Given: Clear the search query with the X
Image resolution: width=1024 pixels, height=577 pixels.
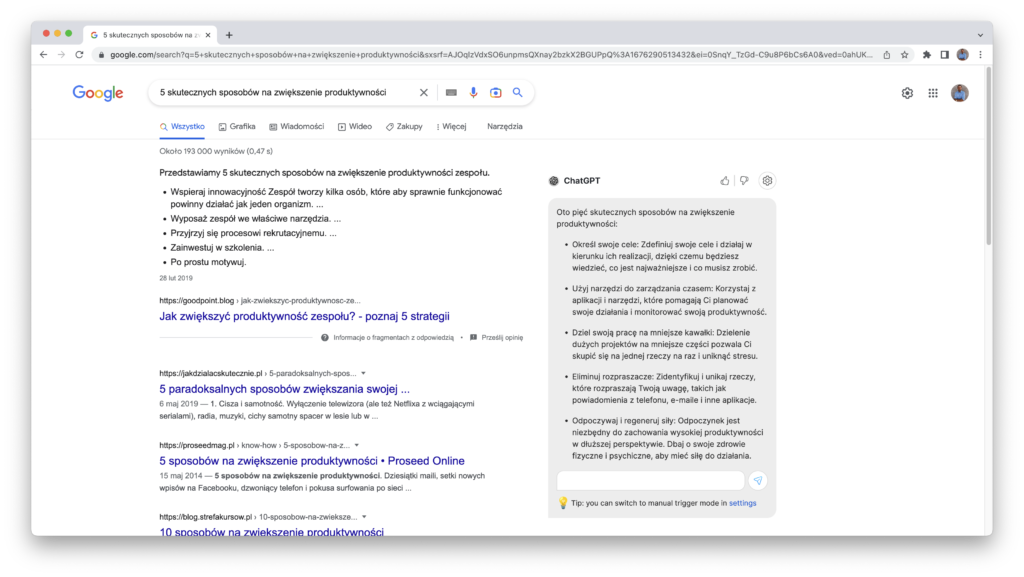Looking at the screenshot, I should click(x=423, y=93).
